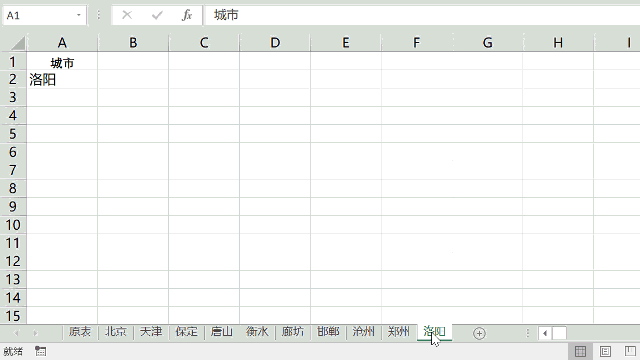Cancel entry with the X icon

point(127,15)
